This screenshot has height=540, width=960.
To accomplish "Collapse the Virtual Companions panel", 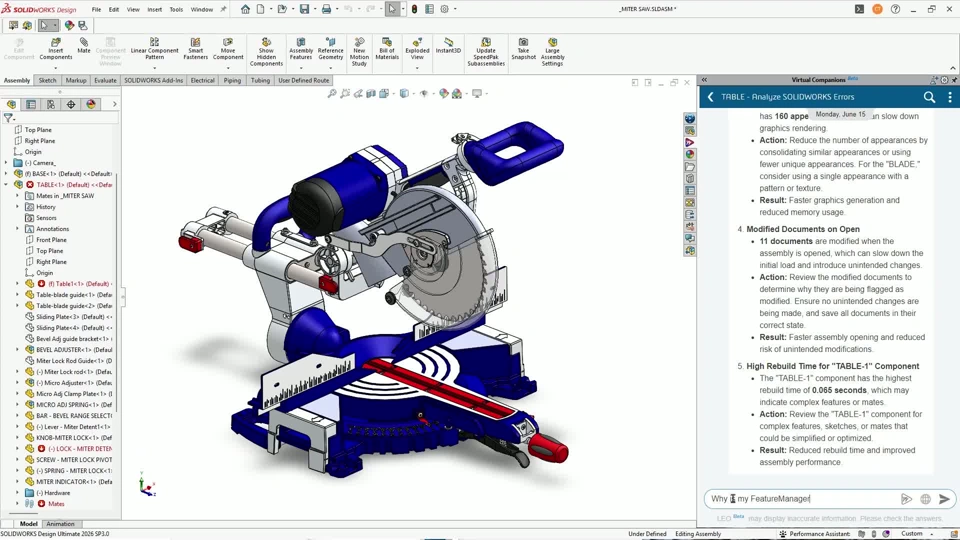I will 704,80.
